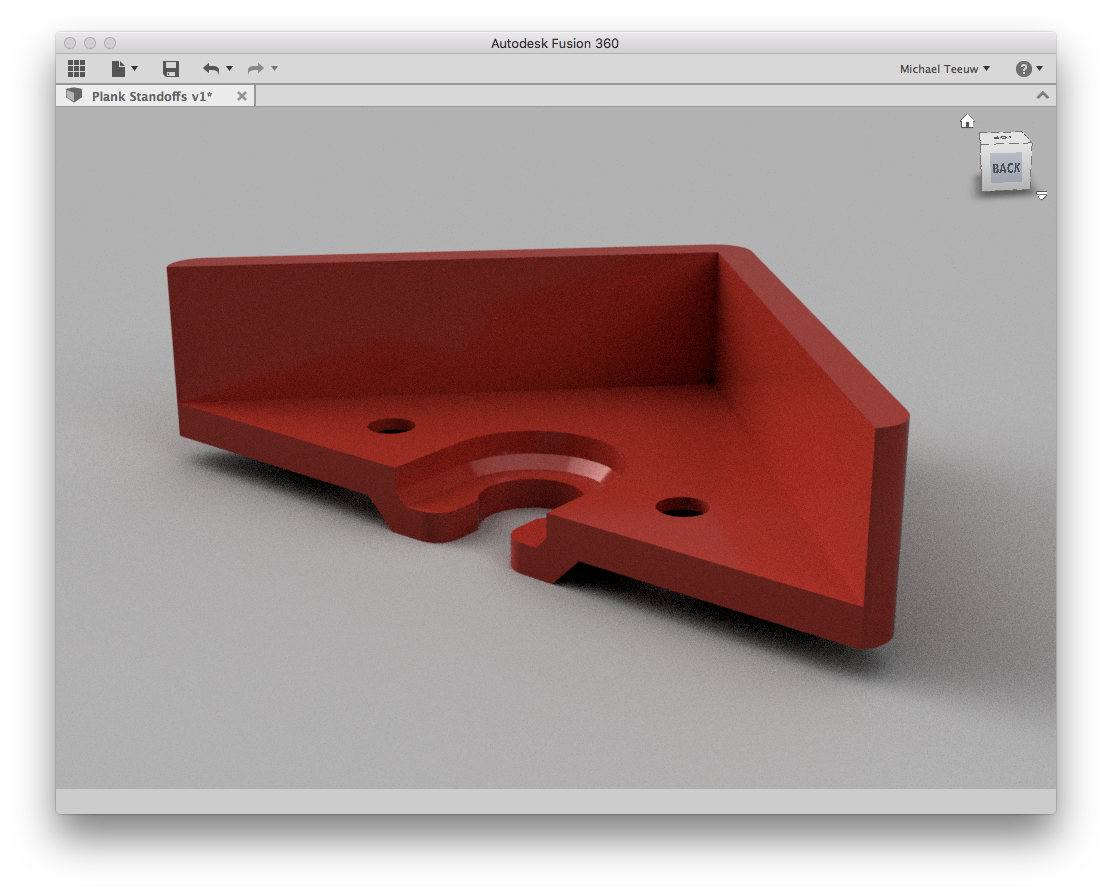The height and width of the screenshot is (894, 1112).
Task: Expand the File menu dropdown arrow
Action: click(135, 69)
